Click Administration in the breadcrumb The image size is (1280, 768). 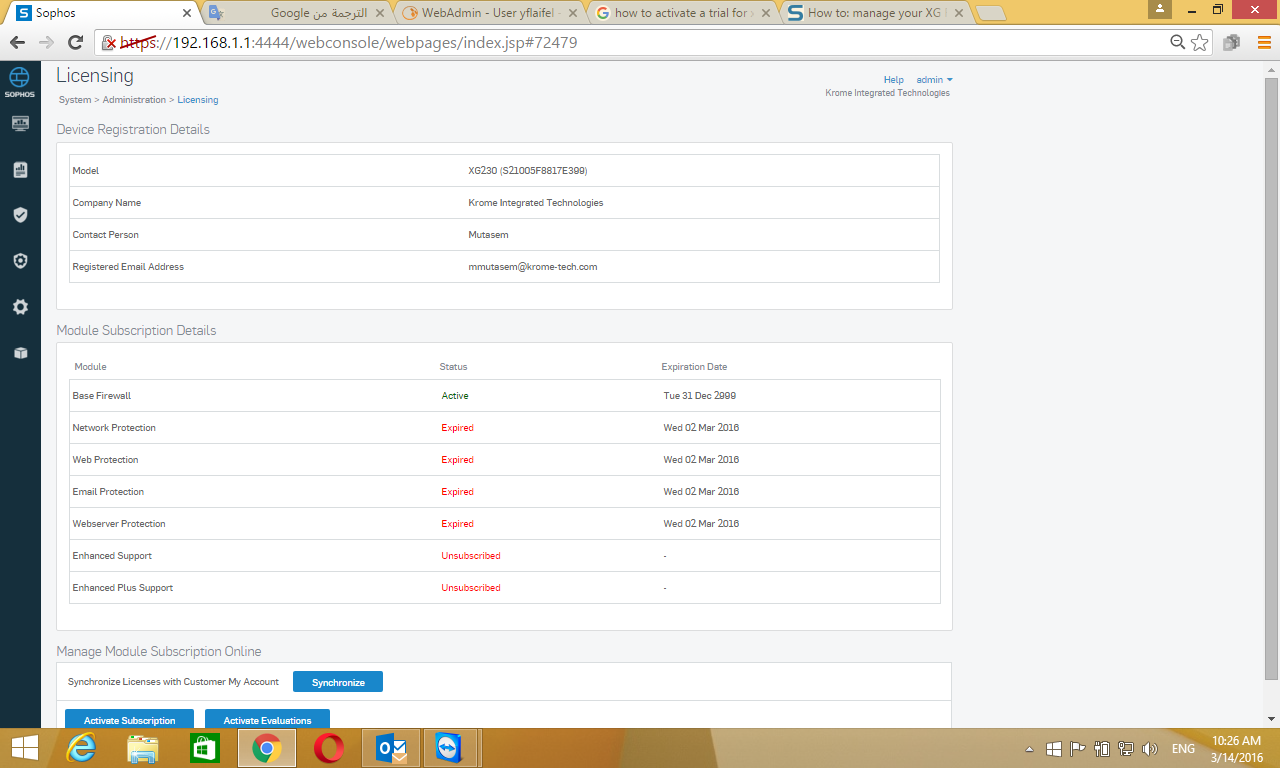pos(134,100)
